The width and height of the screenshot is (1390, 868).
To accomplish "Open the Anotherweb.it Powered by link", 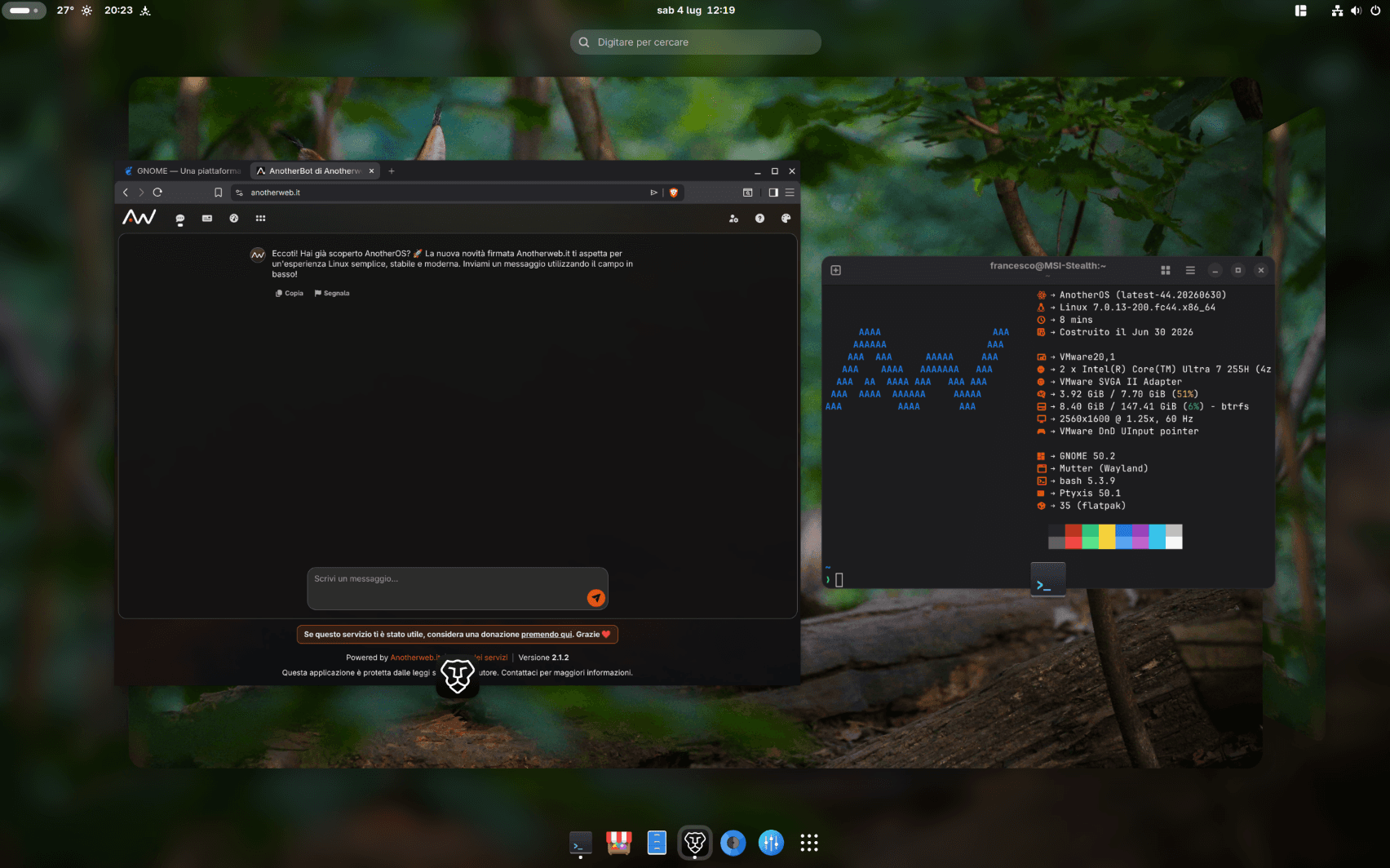I will [x=415, y=658].
